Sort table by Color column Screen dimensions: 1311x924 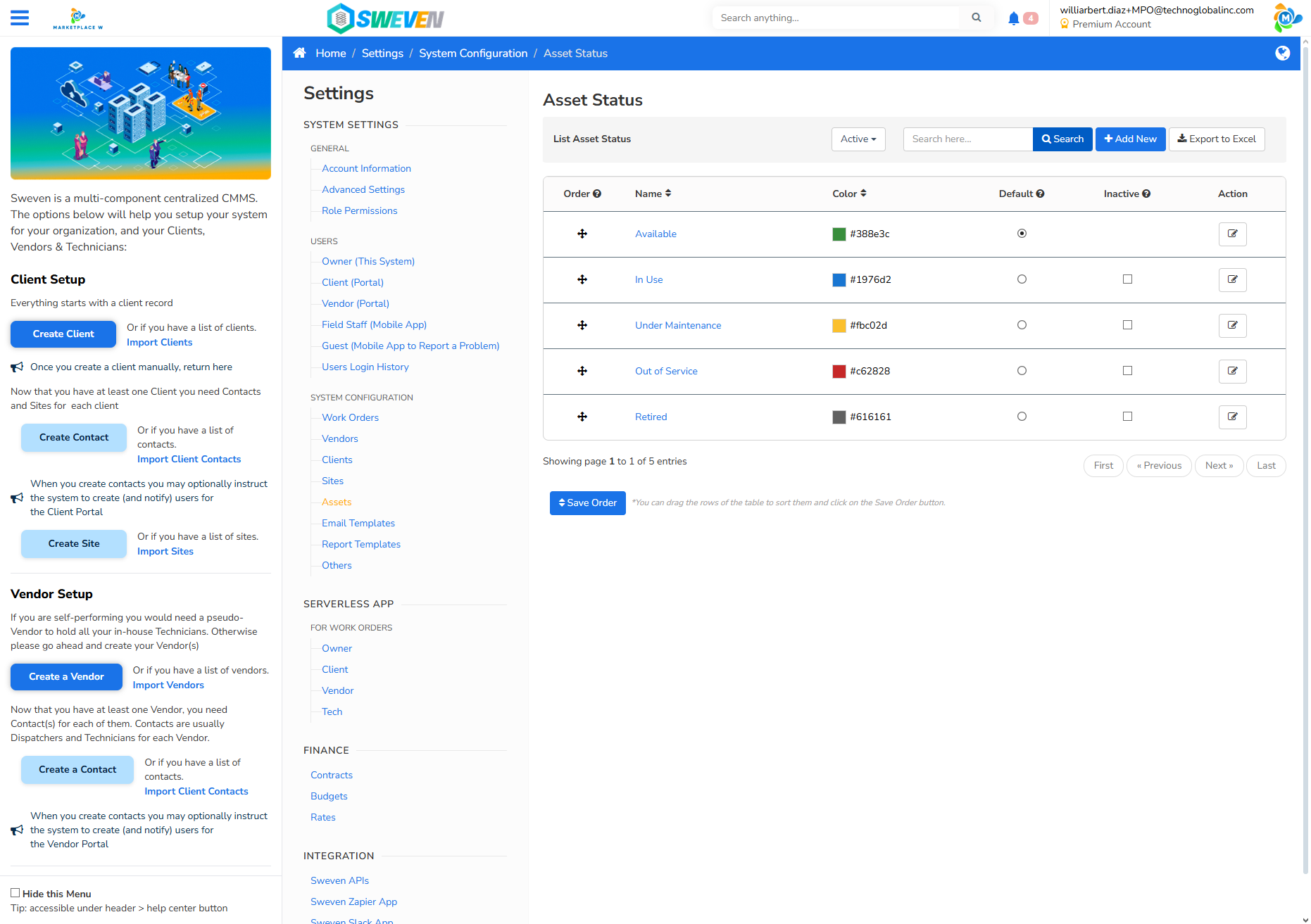[x=849, y=194]
